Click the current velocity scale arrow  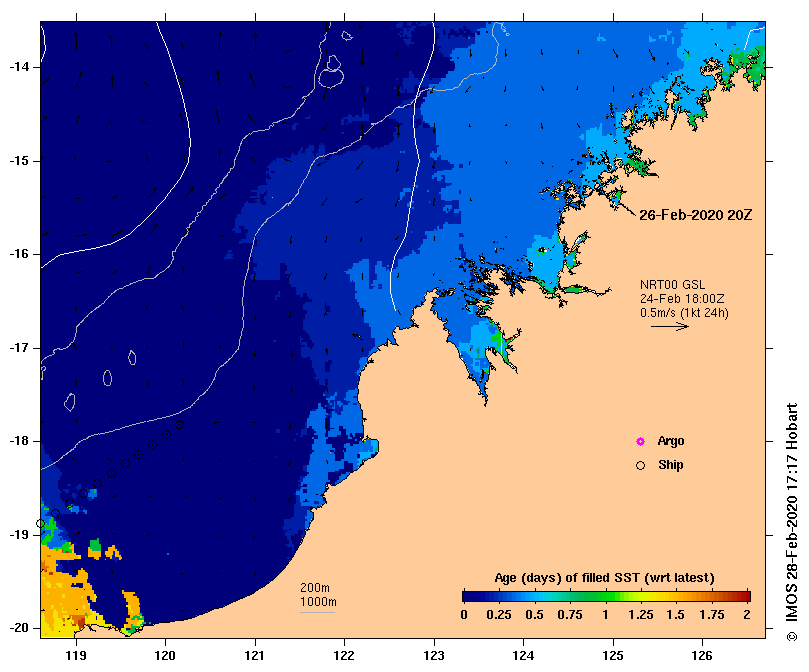(x=670, y=326)
